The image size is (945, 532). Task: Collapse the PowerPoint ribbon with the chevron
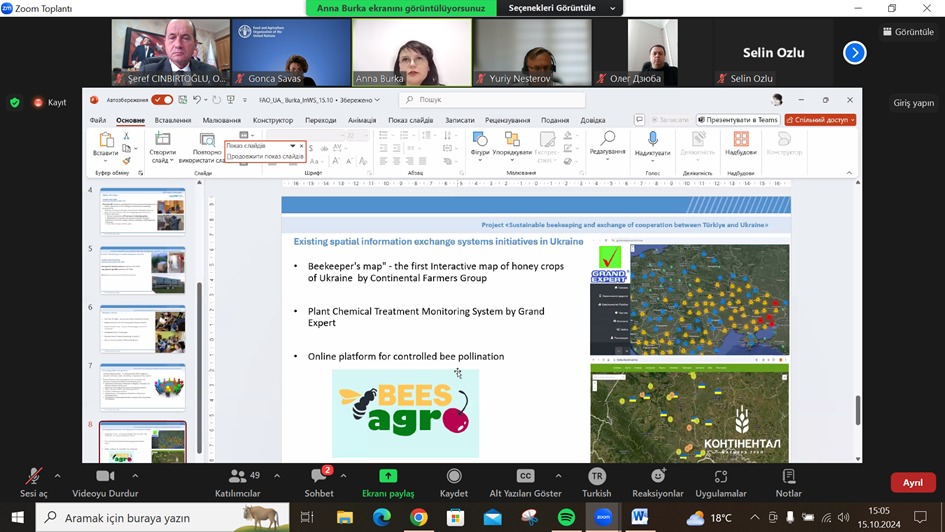pyautogui.click(x=849, y=173)
